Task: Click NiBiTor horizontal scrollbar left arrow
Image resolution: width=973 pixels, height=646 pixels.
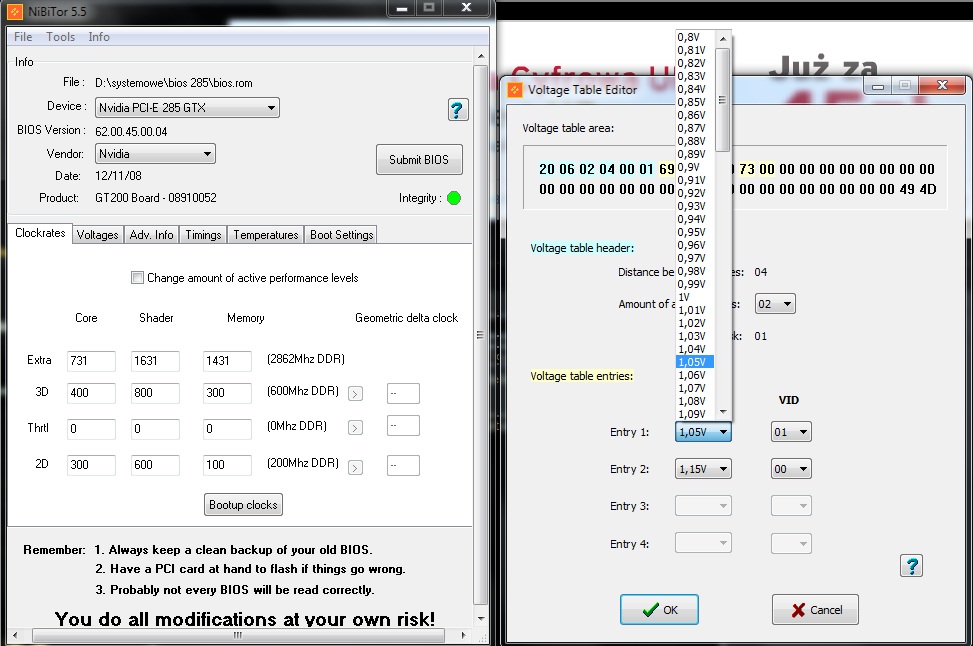Action: pyautogui.click(x=16, y=635)
